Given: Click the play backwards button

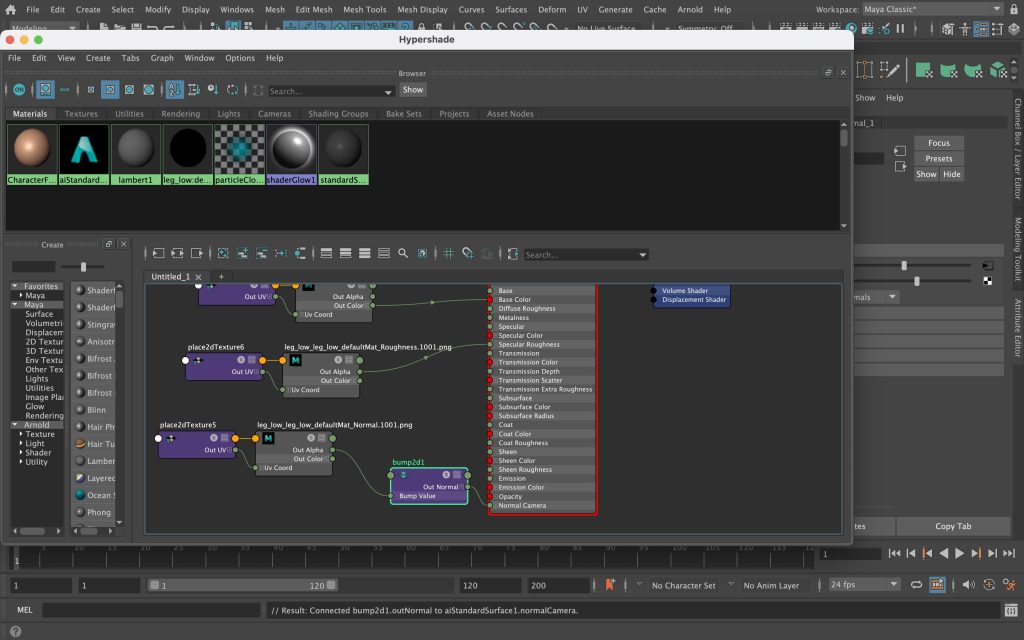Looking at the screenshot, I should pos(944,554).
